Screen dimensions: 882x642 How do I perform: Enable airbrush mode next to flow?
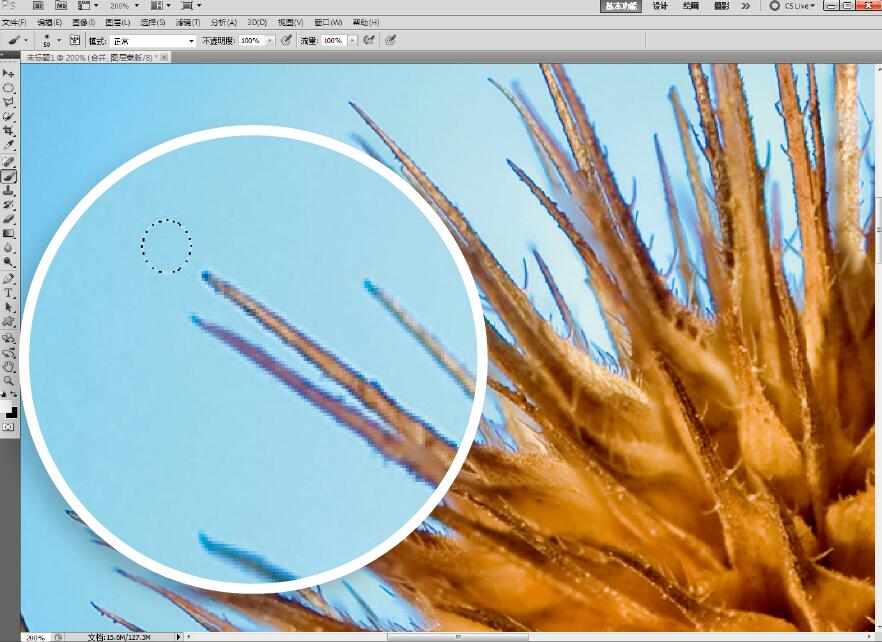pos(369,41)
